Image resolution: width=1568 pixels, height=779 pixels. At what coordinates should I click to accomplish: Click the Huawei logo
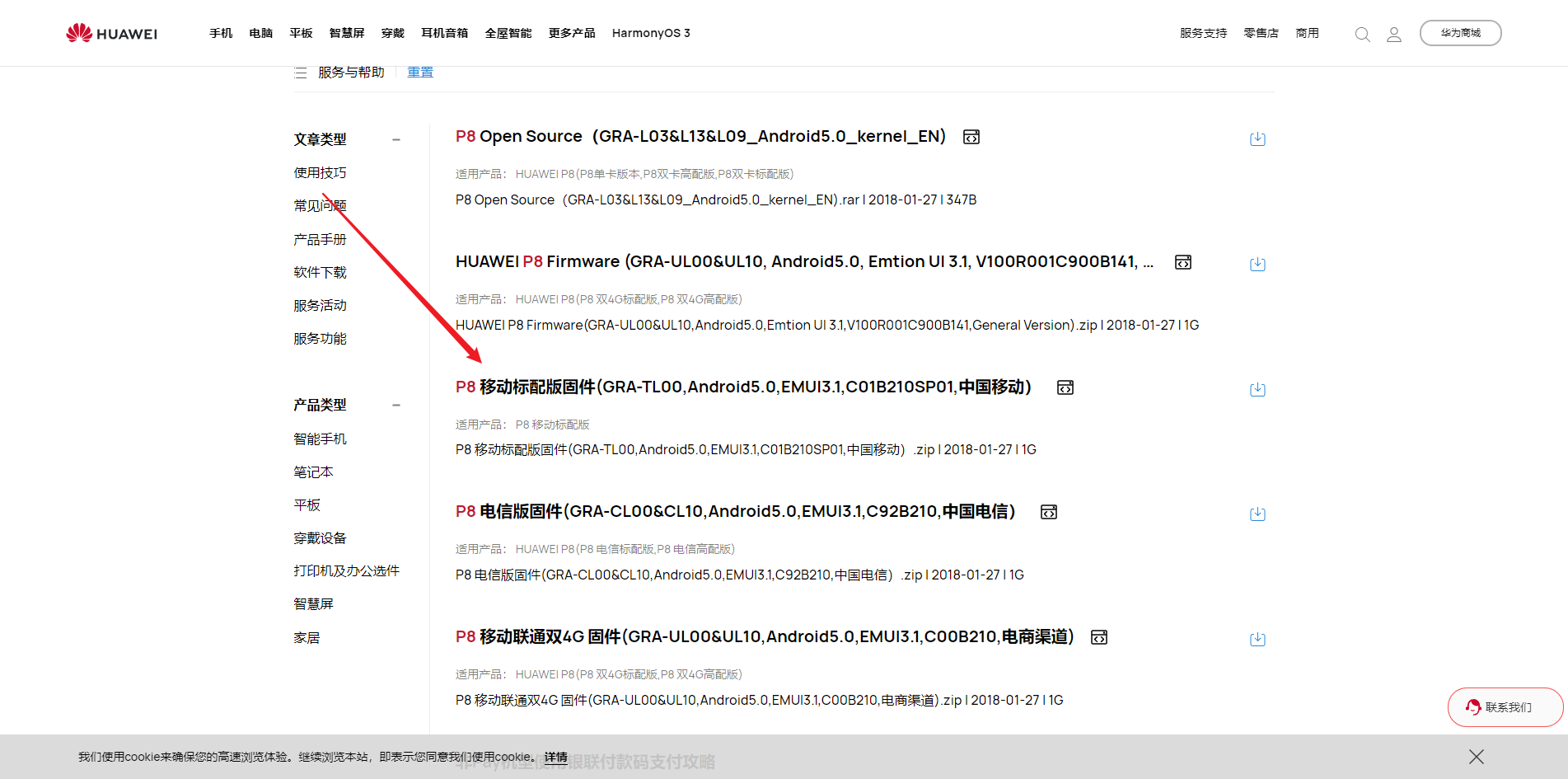pyautogui.click(x=111, y=33)
